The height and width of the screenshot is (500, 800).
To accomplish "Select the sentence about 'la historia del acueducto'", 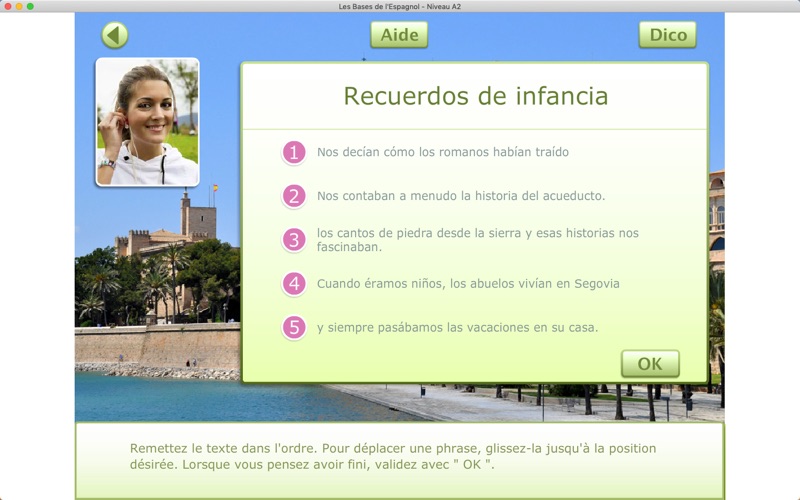I will coord(461,196).
